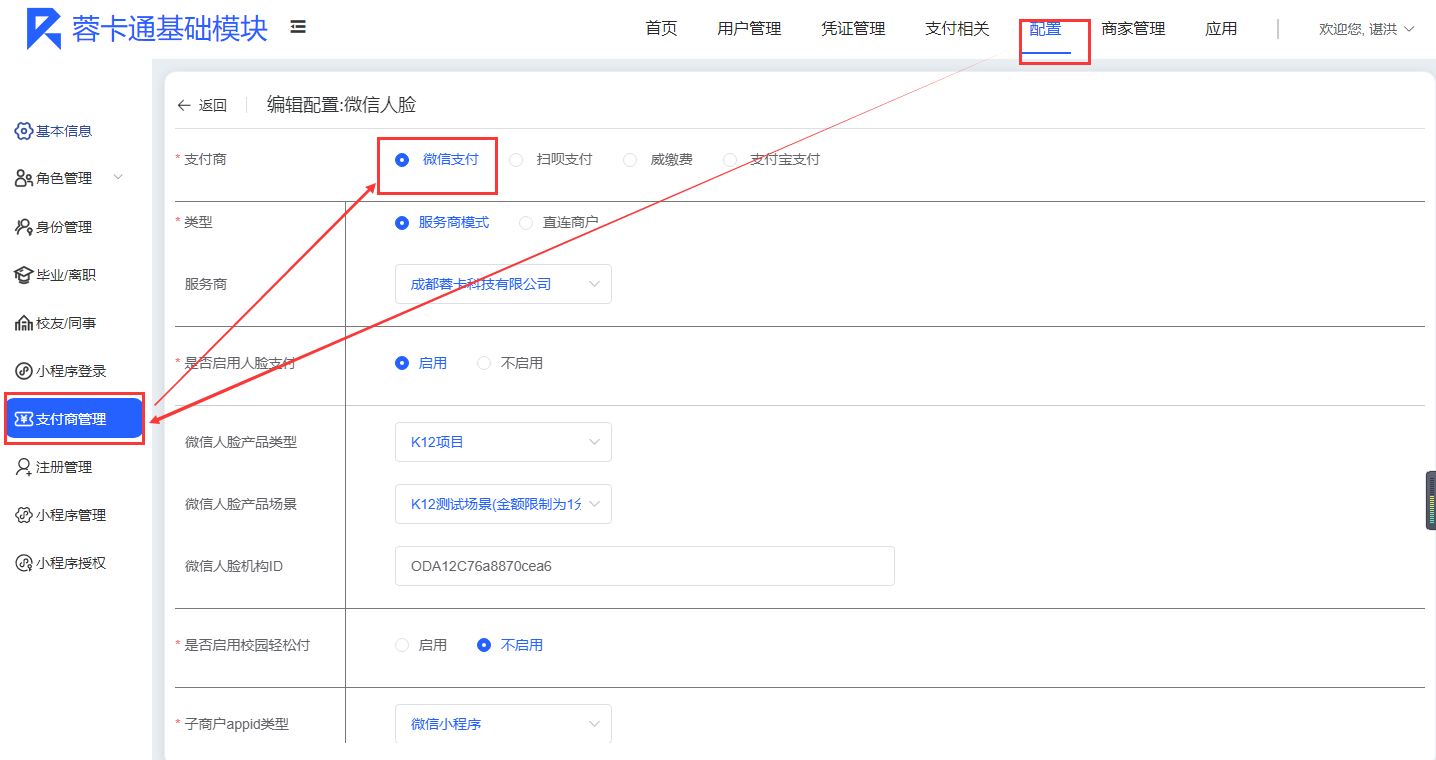Image resolution: width=1436 pixels, height=760 pixels.
Task: Open the 服务商 dropdown
Action: tap(503, 284)
